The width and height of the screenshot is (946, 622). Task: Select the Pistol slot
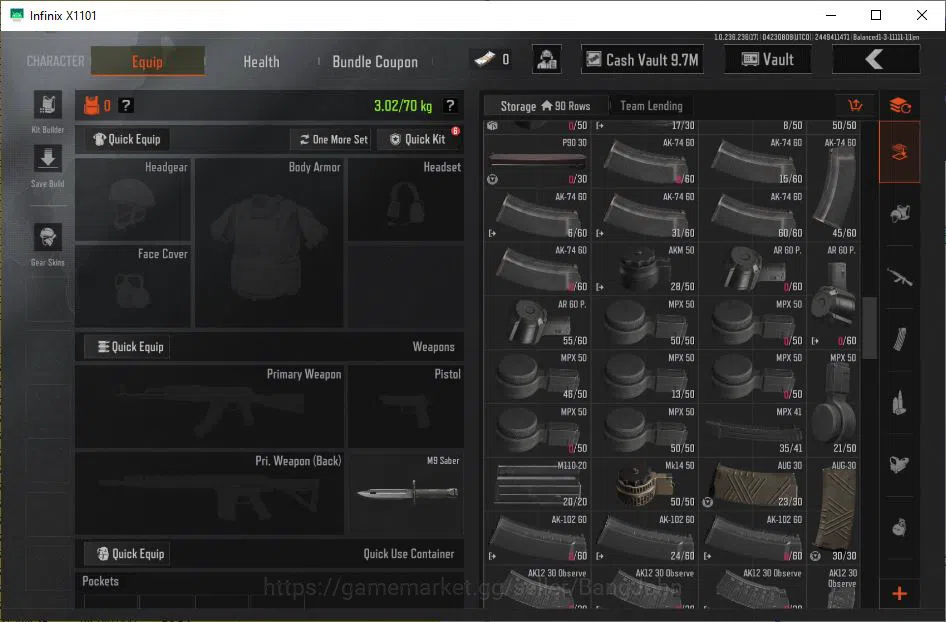click(x=406, y=407)
